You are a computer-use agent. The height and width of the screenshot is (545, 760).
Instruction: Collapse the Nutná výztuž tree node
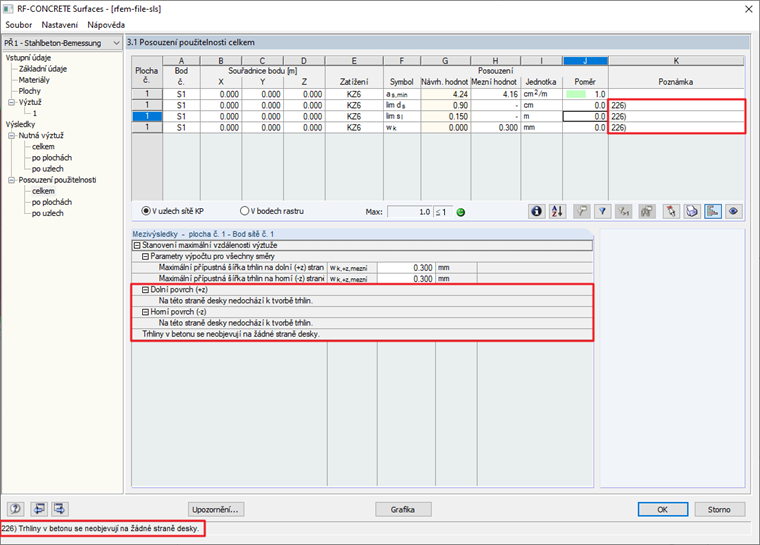(x=12, y=136)
